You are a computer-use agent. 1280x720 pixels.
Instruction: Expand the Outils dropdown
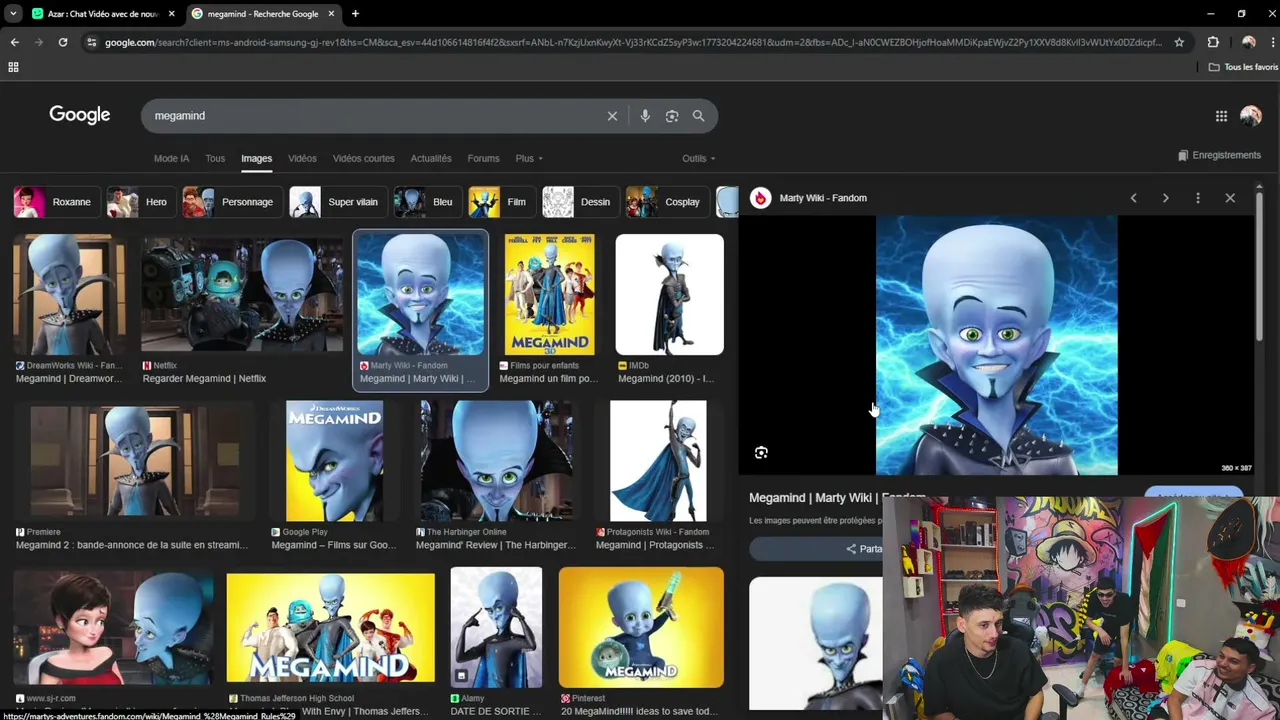pos(698,158)
